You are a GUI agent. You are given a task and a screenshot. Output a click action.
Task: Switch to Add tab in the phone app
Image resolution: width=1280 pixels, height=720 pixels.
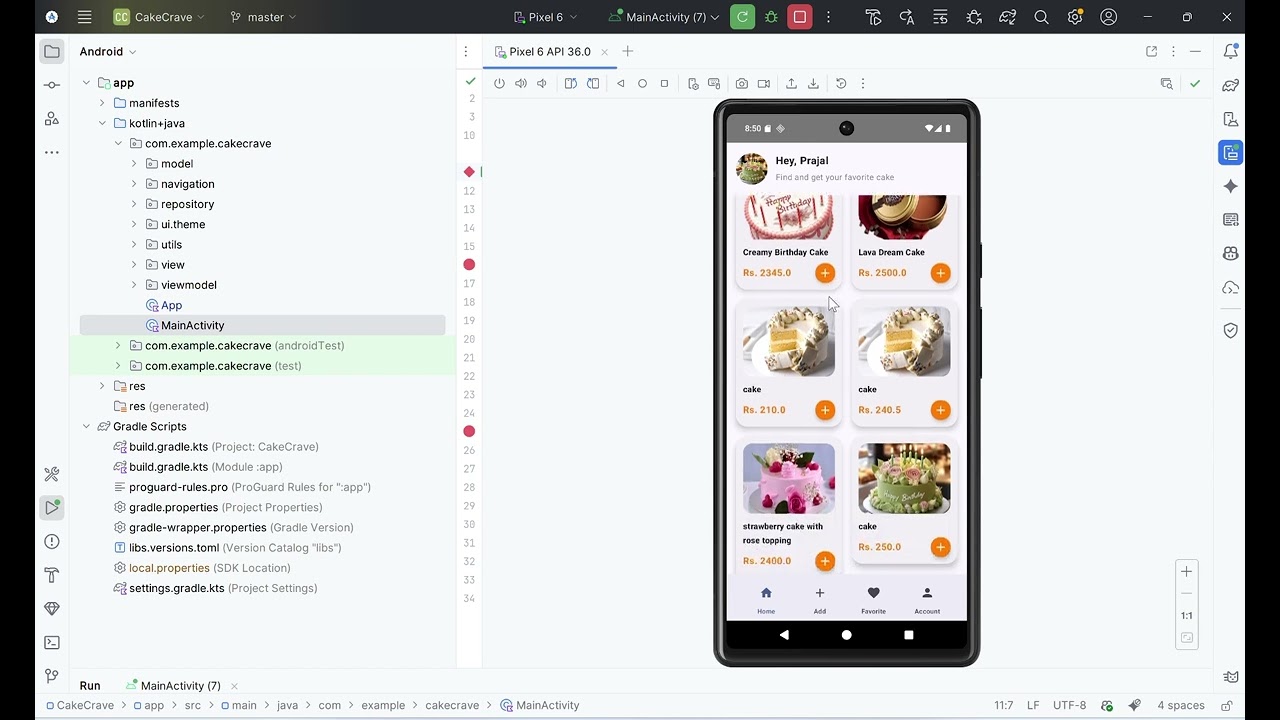pyautogui.click(x=820, y=600)
